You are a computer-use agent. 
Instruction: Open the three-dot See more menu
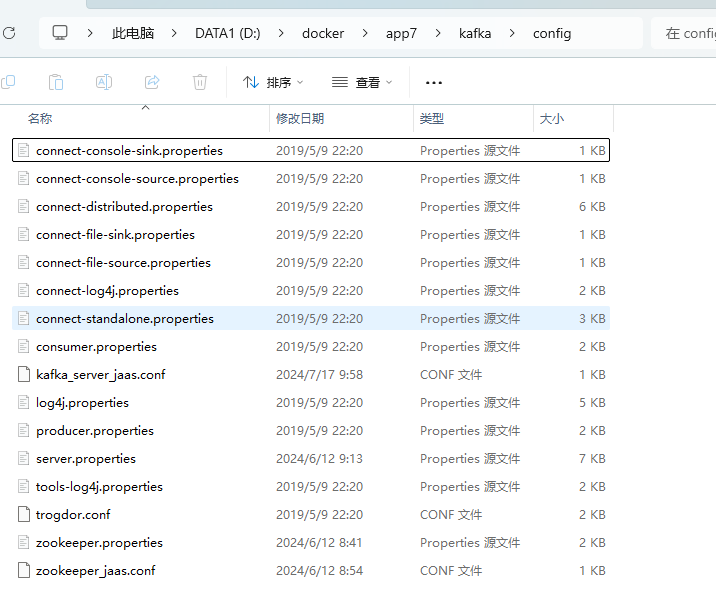coord(433,83)
